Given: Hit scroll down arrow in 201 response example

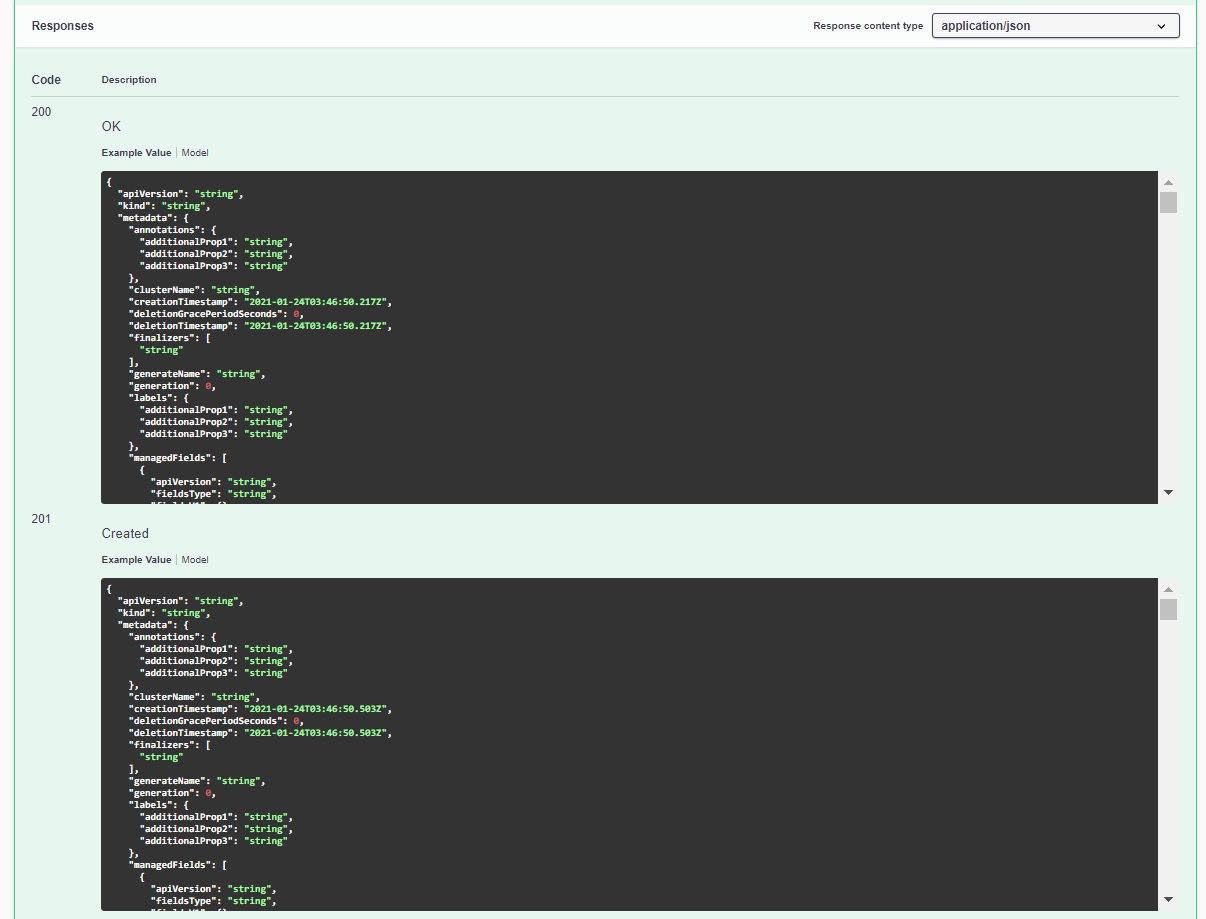Looking at the screenshot, I should click(x=1168, y=899).
